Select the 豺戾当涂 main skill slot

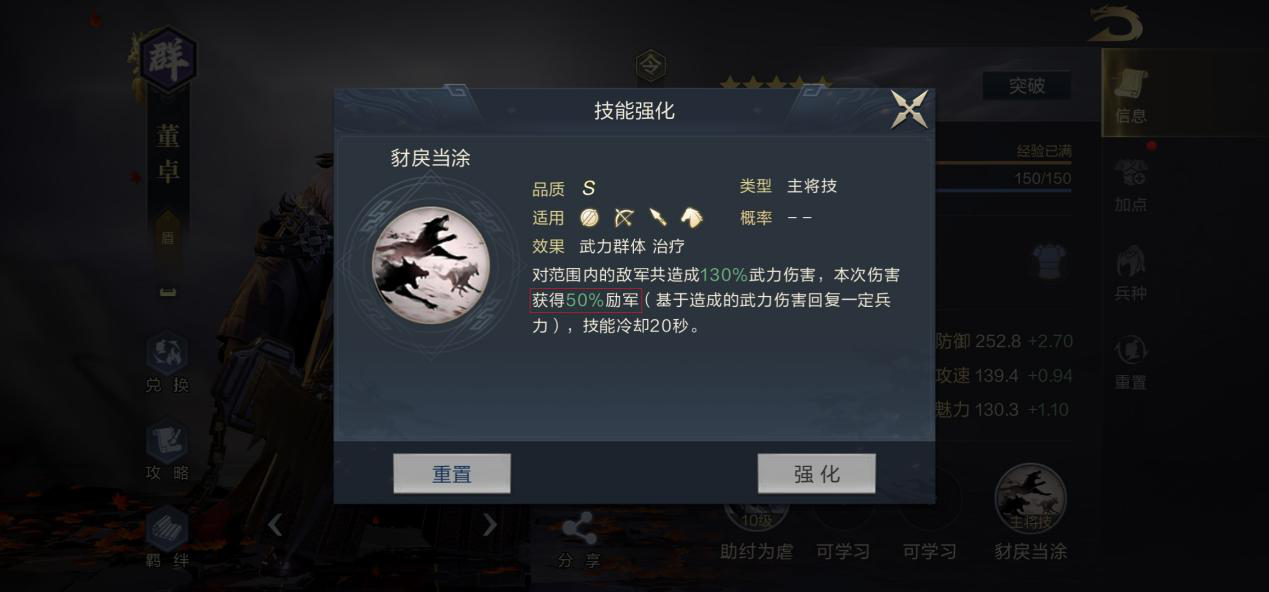[x=1030, y=512]
